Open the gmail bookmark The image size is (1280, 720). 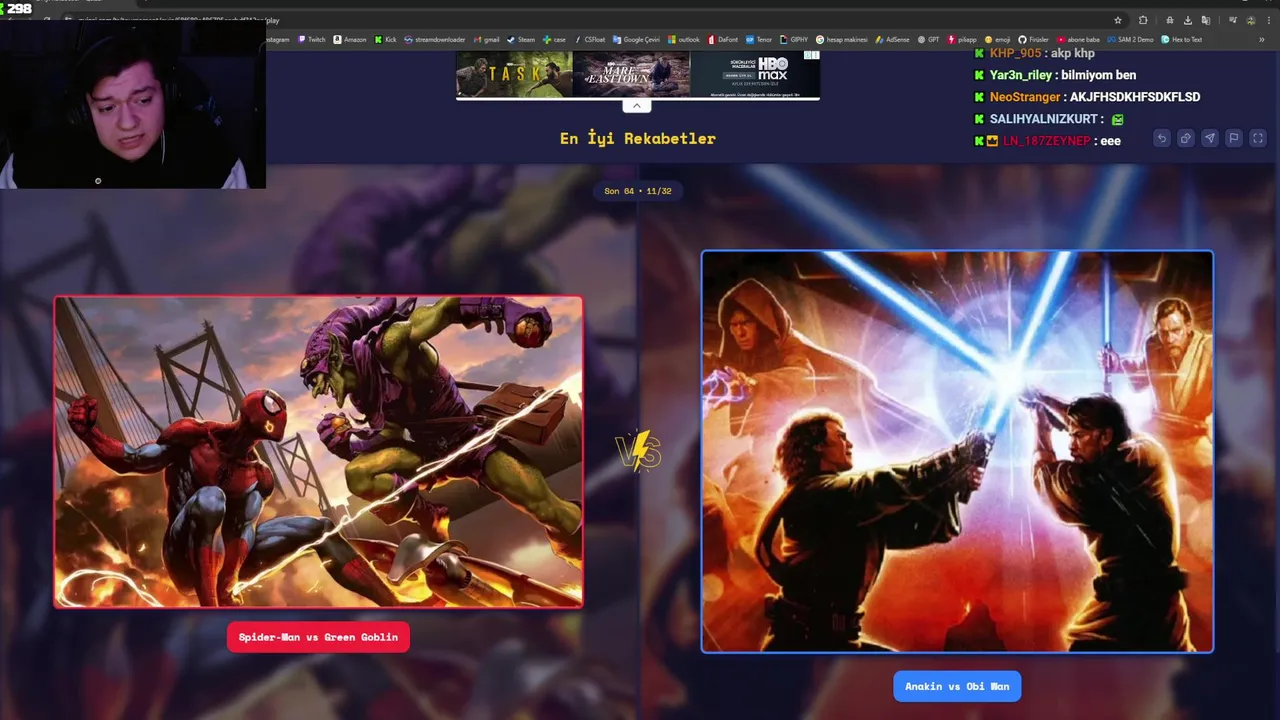486,40
